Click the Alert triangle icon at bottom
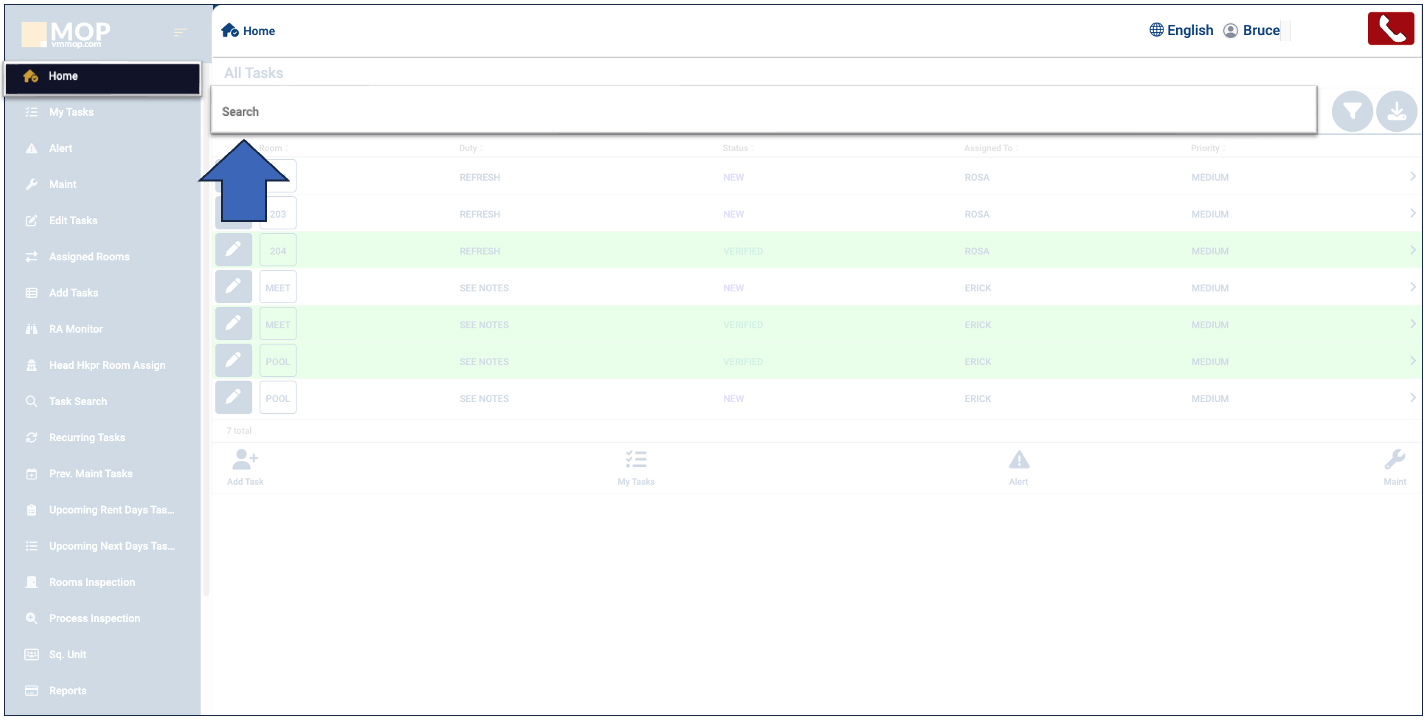 coord(1018,460)
